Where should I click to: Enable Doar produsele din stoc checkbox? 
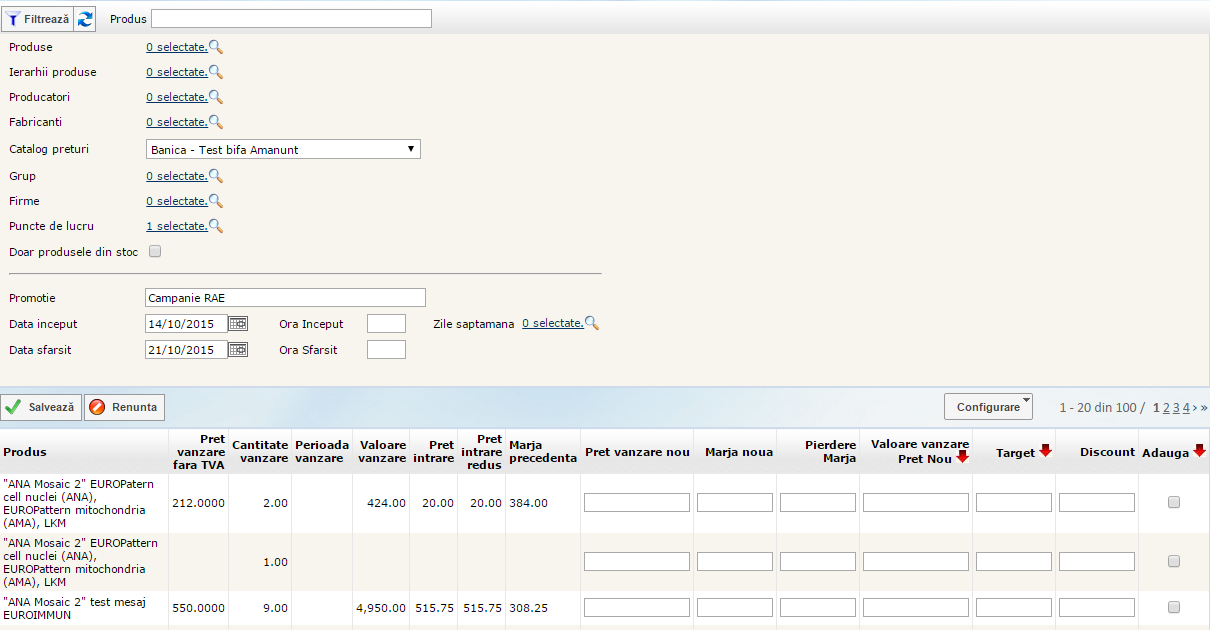(x=155, y=252)
